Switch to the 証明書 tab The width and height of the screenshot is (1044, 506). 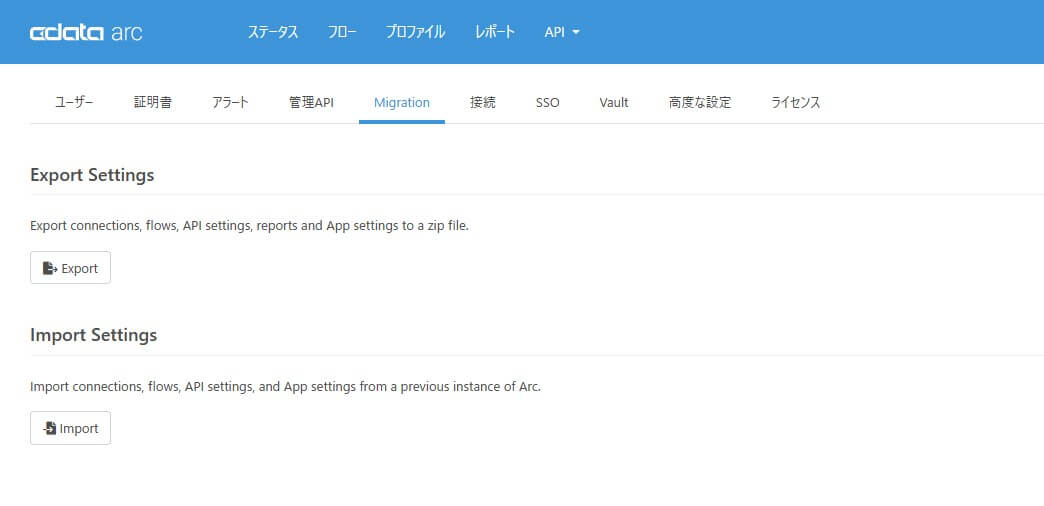(x=152, y=103)
